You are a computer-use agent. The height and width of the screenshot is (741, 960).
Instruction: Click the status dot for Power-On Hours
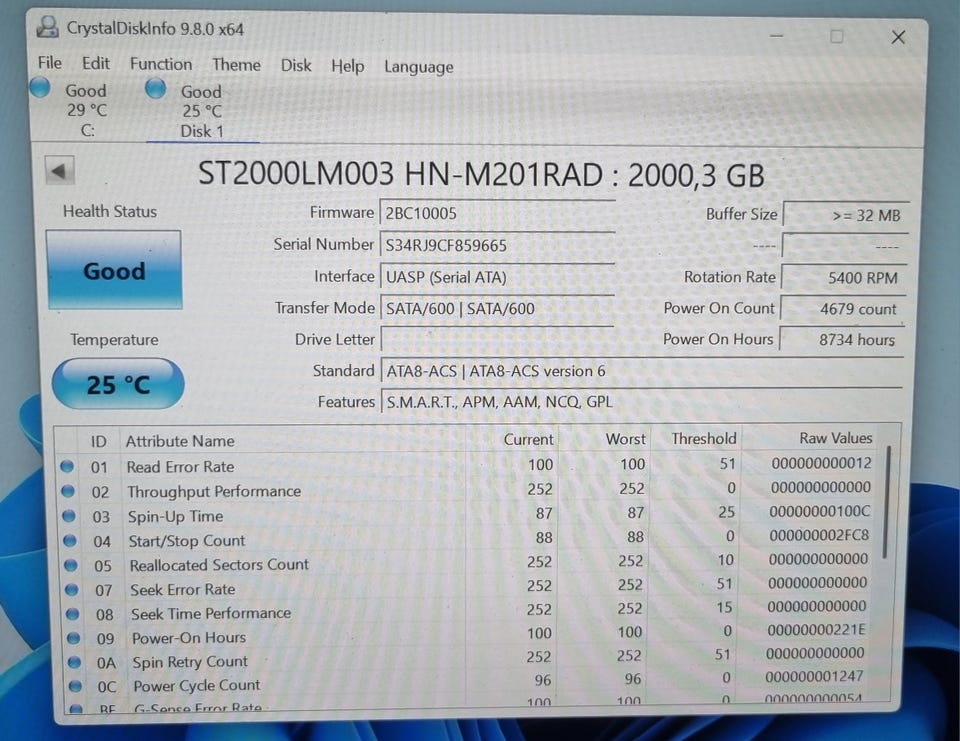73,638
